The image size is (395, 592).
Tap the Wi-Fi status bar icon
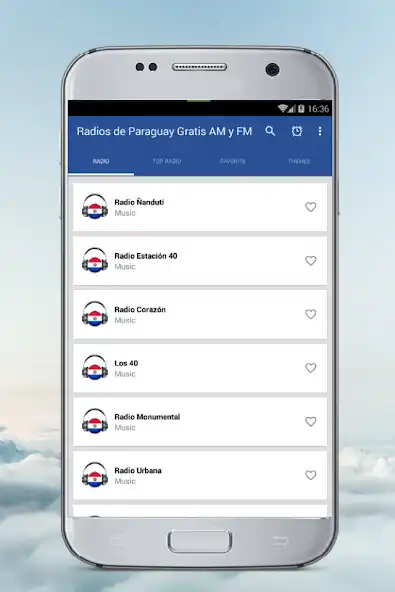click(282, 109)
